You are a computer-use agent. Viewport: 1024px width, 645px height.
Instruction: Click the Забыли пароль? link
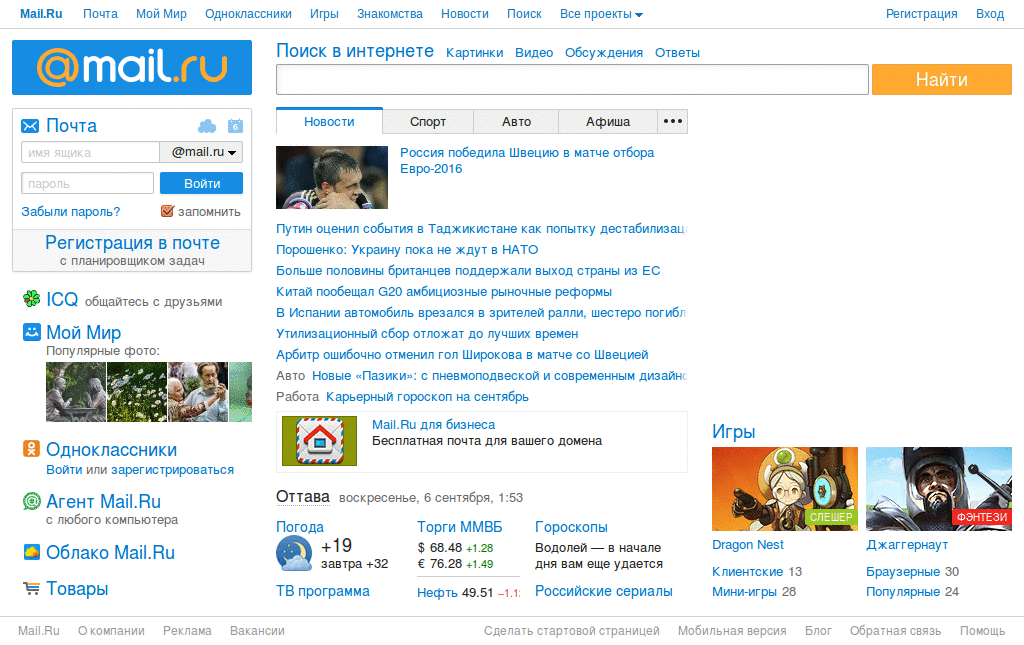point(71,212)
